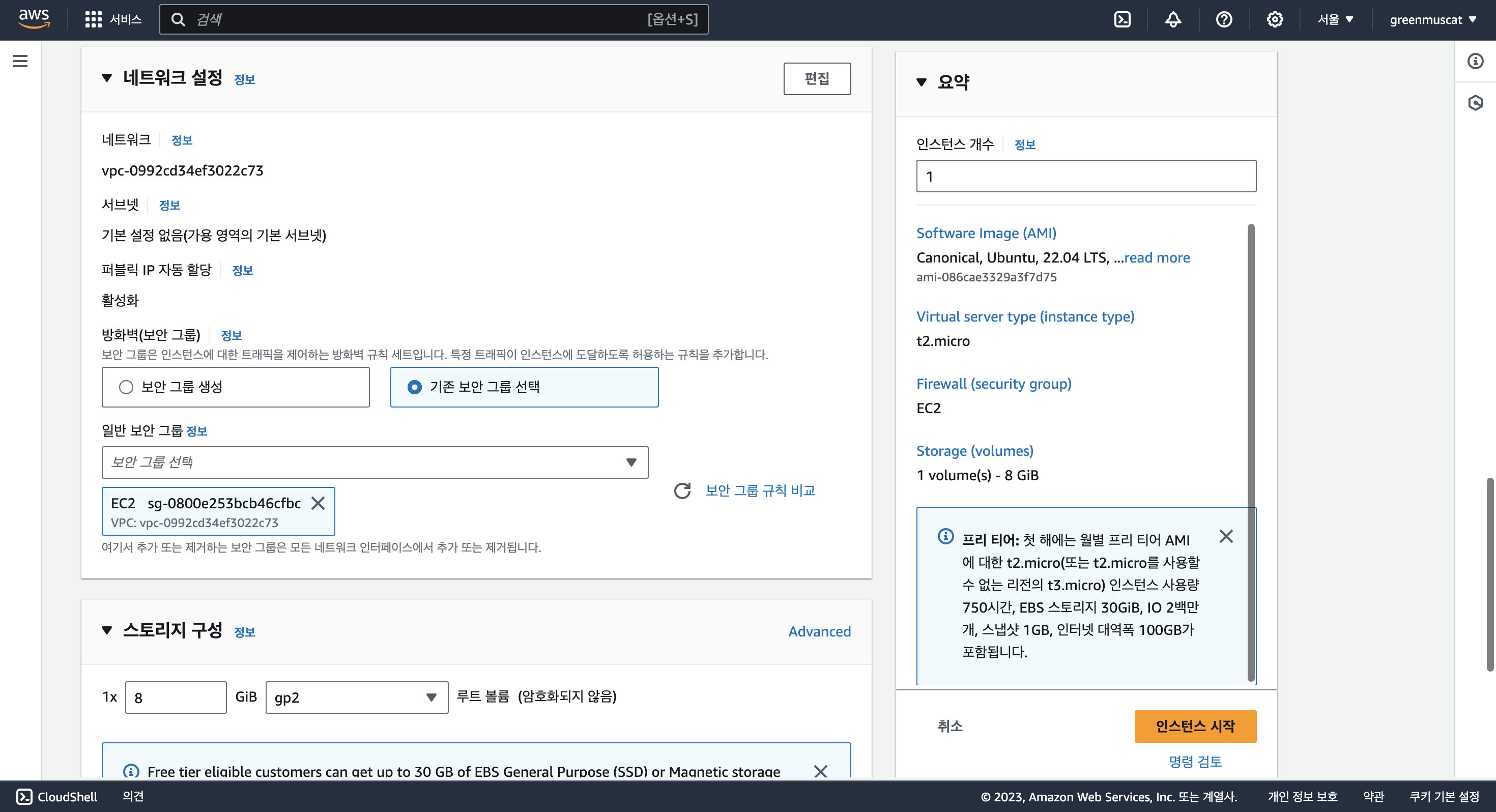The width and height of the screenshot is (1496, 812).
Task: Go to the AWS console home logo
Action: point(34,19)
